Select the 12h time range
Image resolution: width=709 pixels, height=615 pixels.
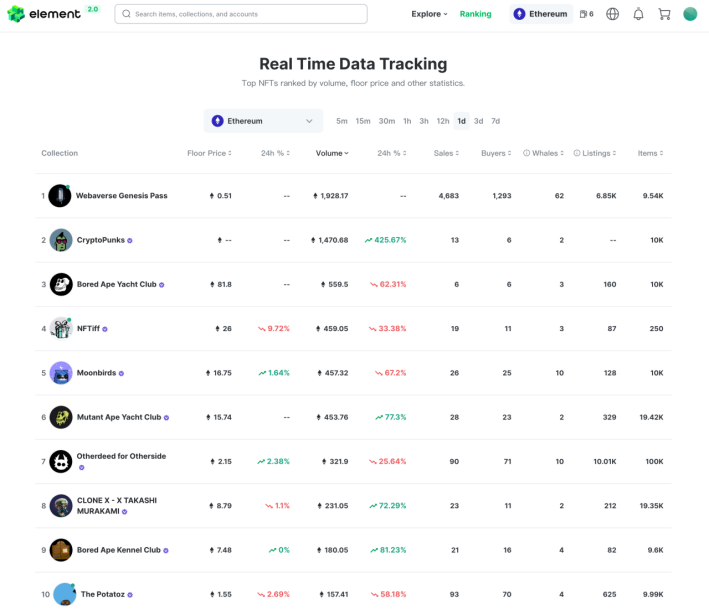442,121
